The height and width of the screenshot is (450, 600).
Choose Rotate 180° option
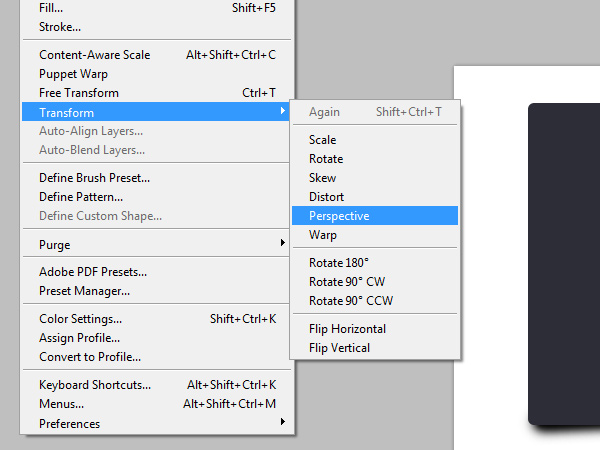coord(375,262)
